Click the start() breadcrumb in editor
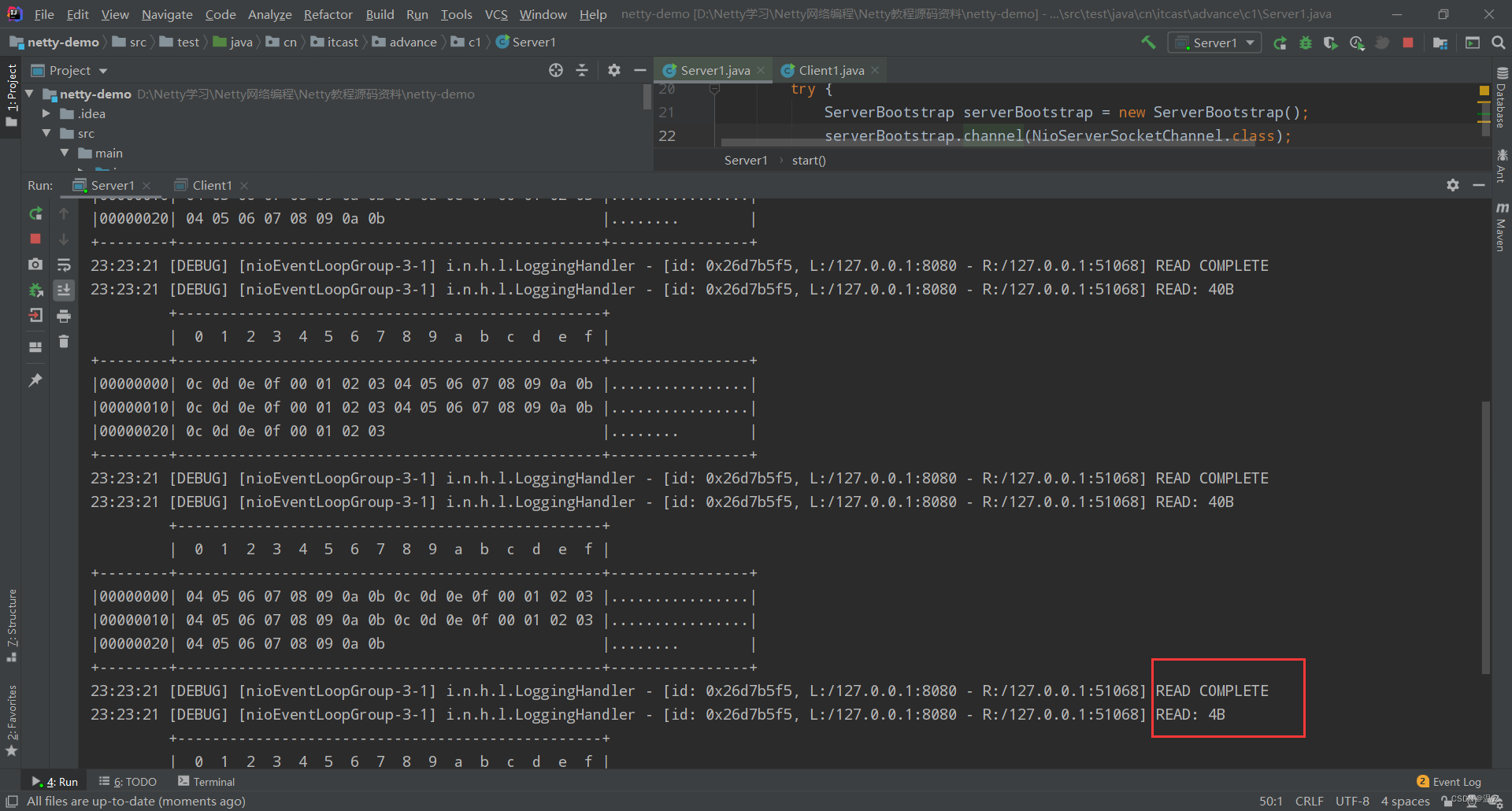The image size is (1512, 811). point(809,161)
